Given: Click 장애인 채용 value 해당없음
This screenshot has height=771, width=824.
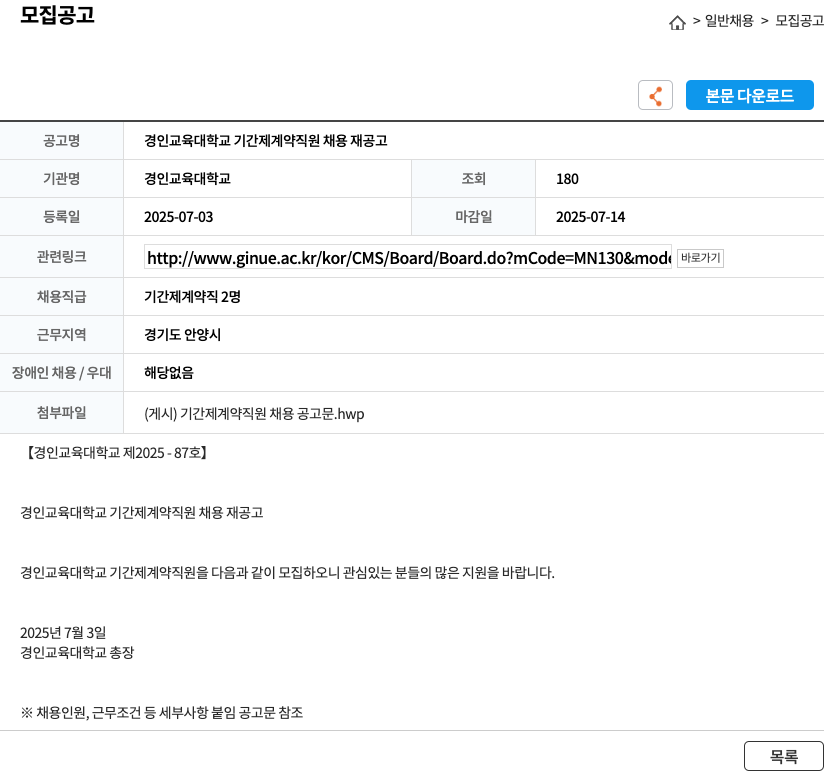Looking at the screenshot, I should pyautogui.click(x=169, y=373).
